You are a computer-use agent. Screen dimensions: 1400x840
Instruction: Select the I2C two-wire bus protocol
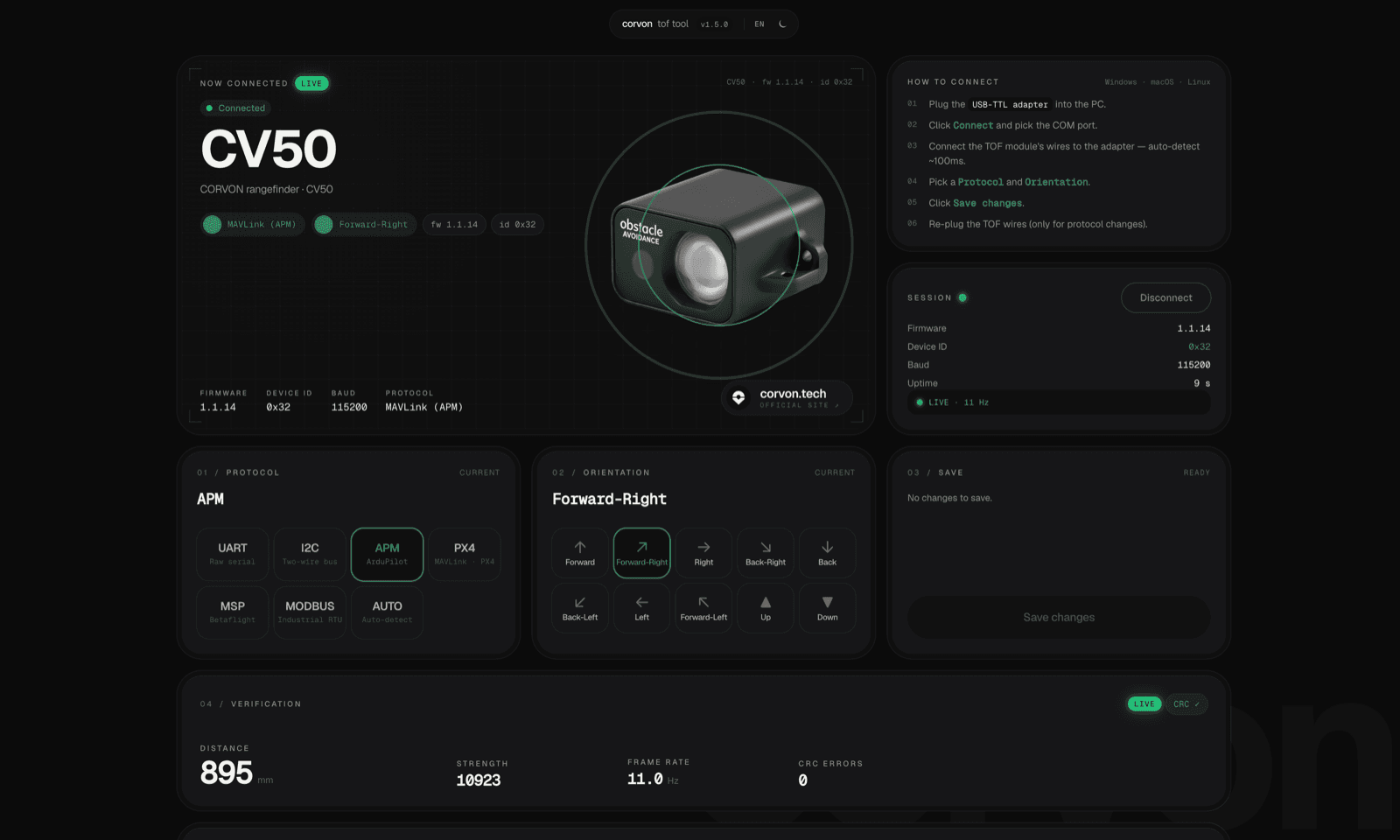tap(310, 554)
